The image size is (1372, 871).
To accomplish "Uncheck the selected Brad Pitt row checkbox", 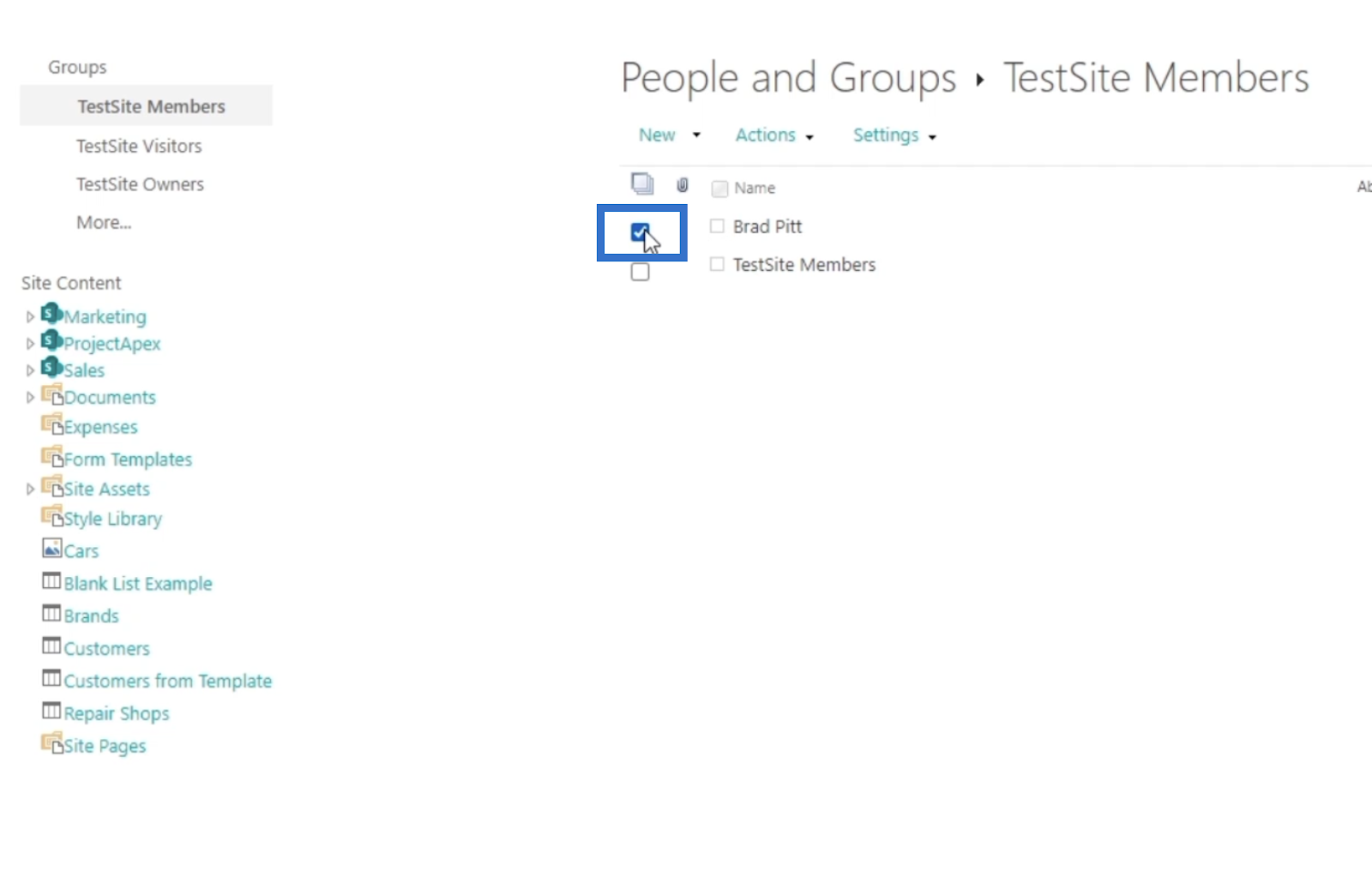I will [x=640, y=232].
